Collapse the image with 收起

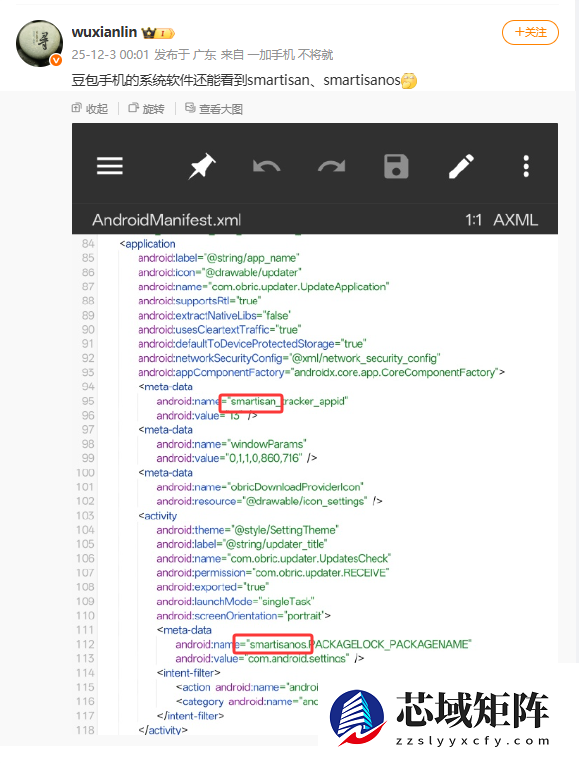coord(90,109)
